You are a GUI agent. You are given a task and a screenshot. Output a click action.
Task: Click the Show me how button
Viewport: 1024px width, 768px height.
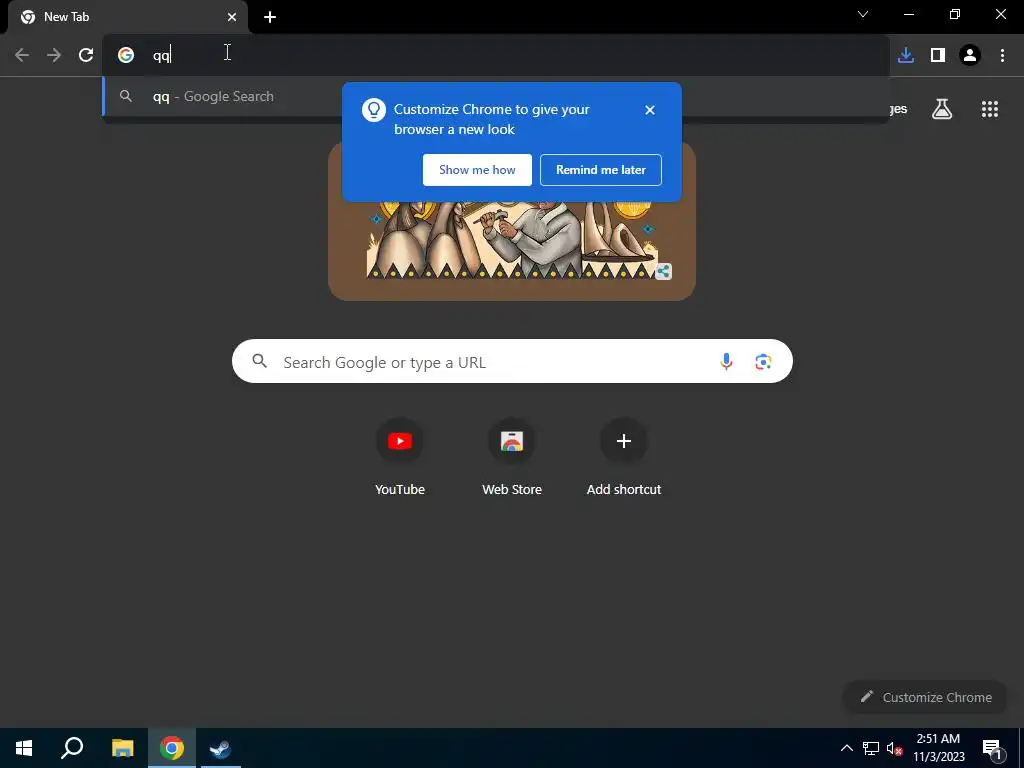click(477, 170)
